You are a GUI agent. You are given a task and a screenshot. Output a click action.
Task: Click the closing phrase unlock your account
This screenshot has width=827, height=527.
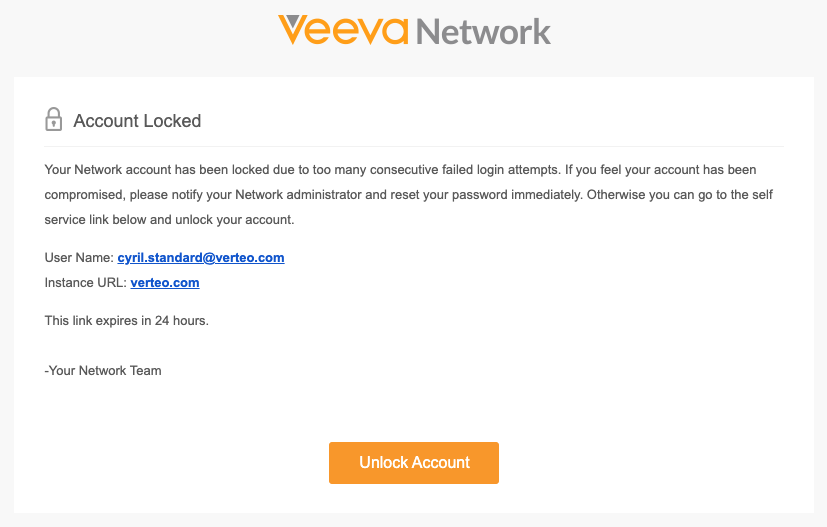(x=239, y=220)
